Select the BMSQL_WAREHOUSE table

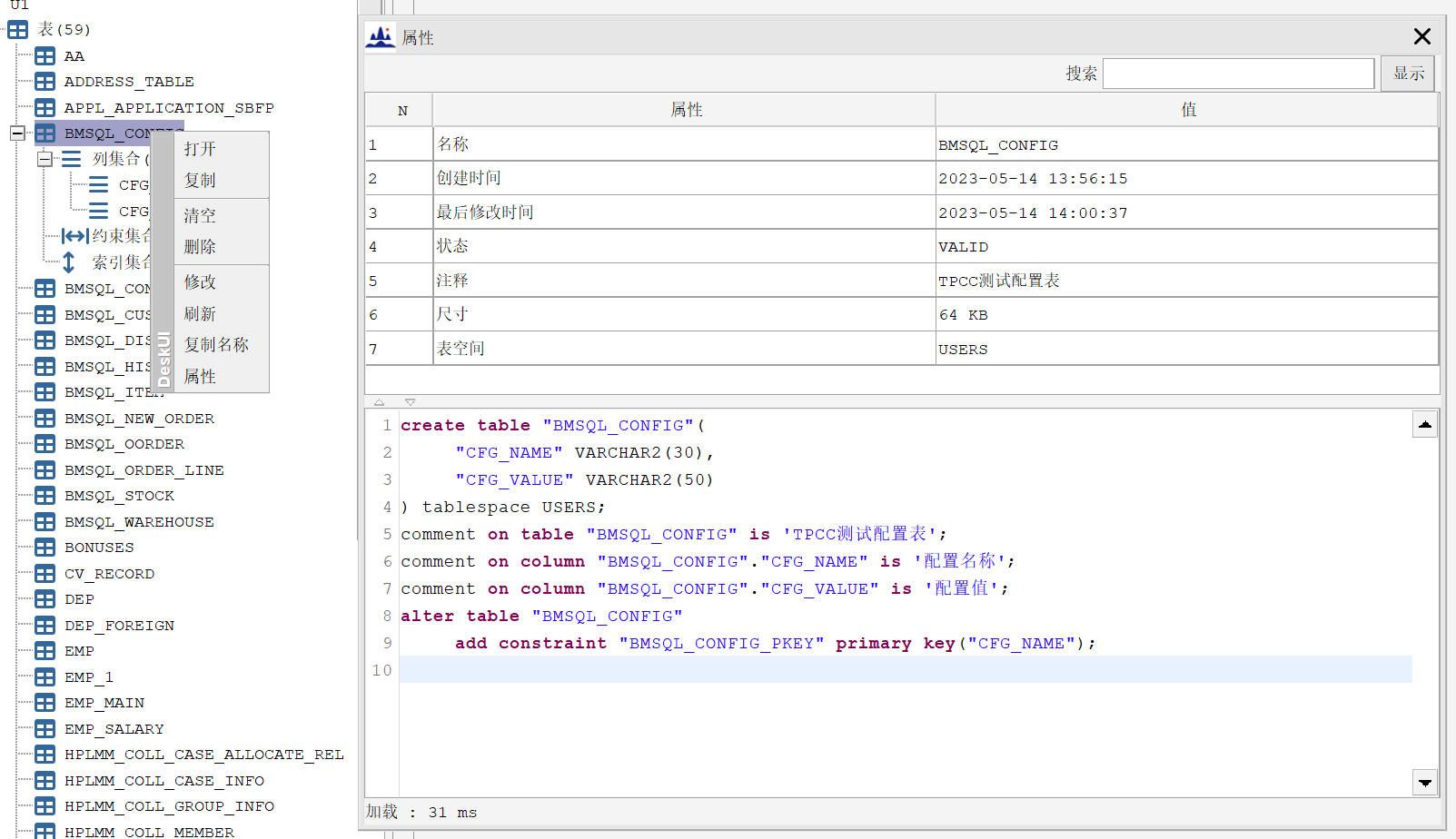[139, 522]
